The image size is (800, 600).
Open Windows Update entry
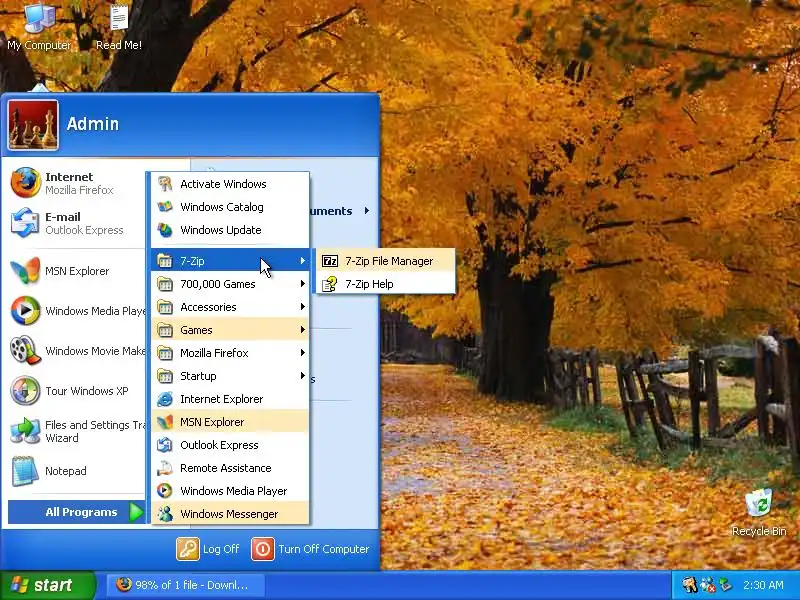[x=230, y=230]
